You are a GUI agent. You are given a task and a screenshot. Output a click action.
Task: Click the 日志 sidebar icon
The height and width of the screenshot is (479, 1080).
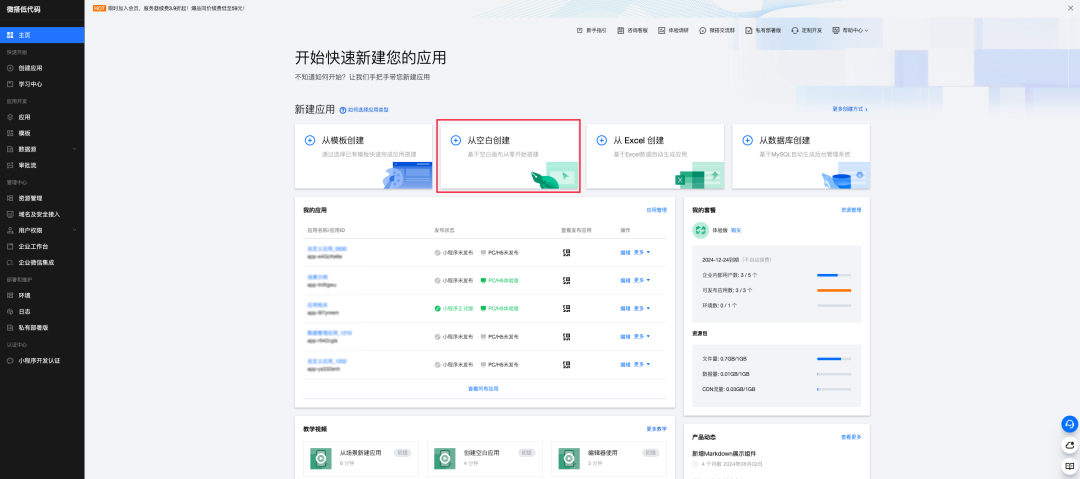[x=10, y=312]
